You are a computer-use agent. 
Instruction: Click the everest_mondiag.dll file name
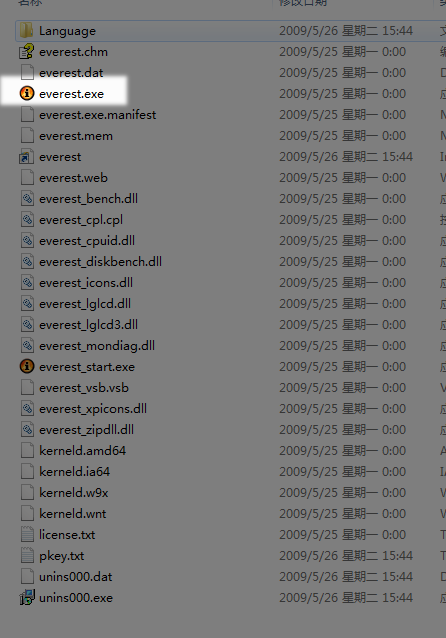[x=97, y=346]
